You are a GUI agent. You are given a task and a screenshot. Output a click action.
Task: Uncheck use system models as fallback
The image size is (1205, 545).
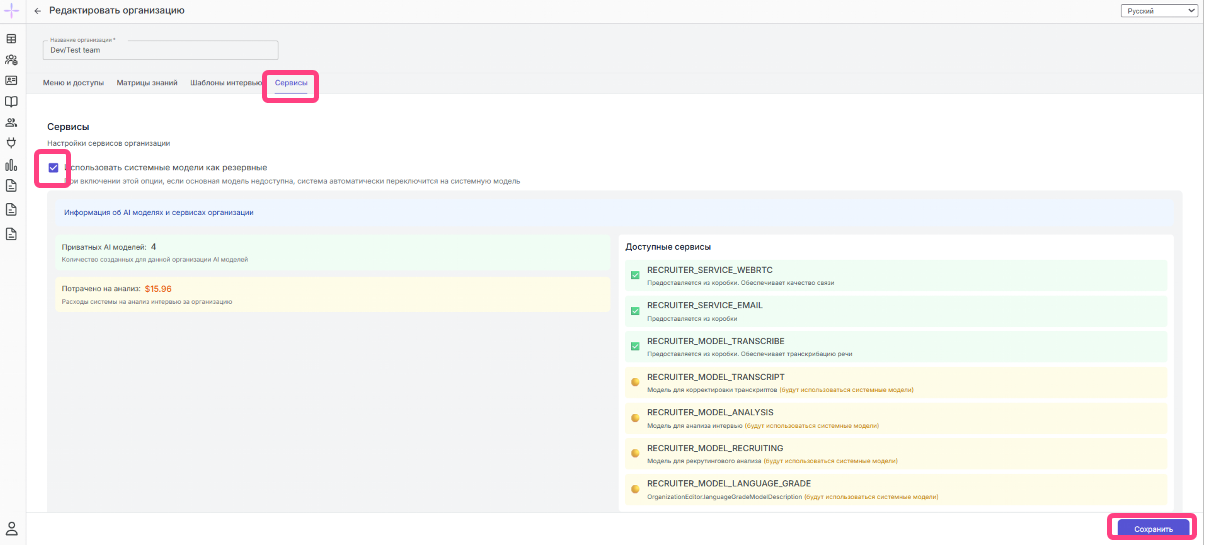click(x=53, y=168)
